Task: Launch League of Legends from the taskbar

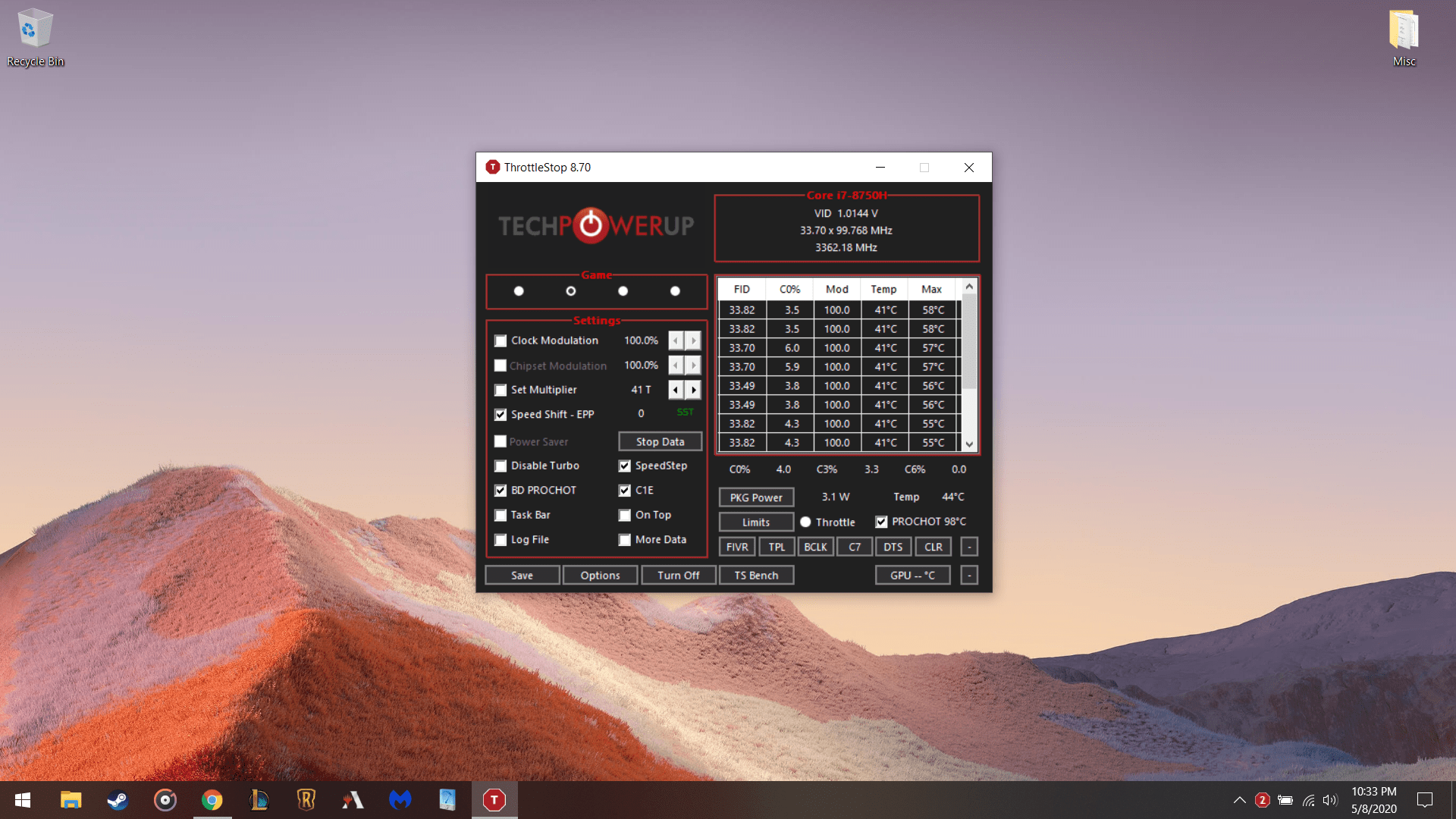Action: point(259,800)
